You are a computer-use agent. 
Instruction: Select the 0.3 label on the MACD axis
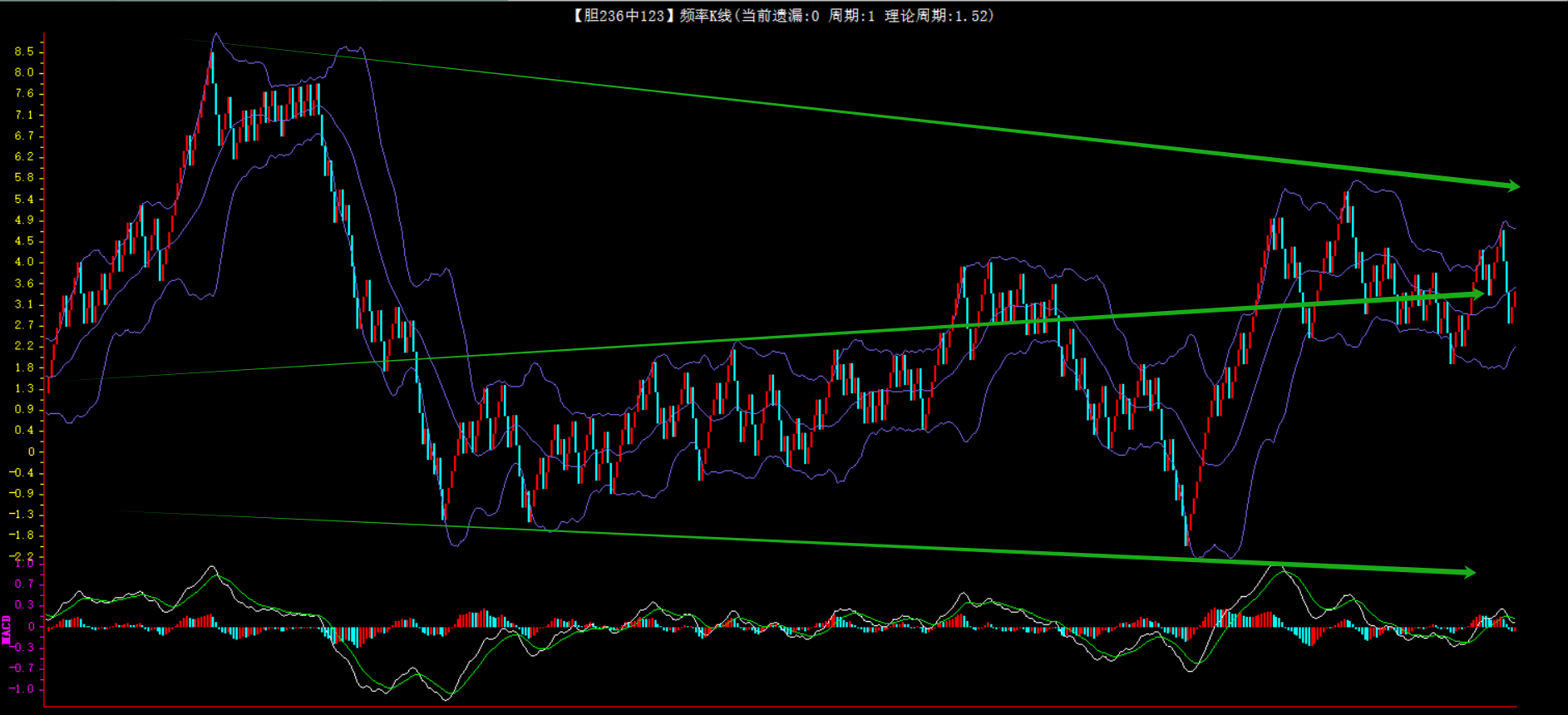[x=24, y=605]
